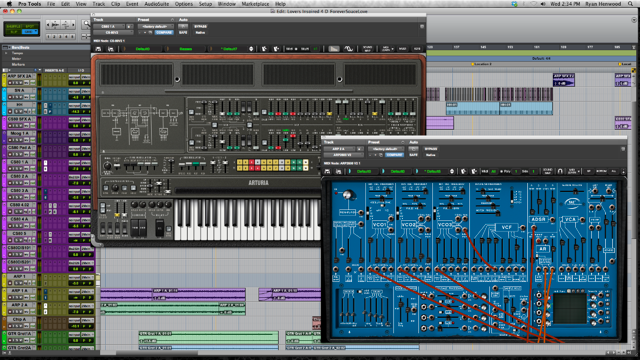Open ARP2600 V2 plugin selector dropdown
This screenshot has height=360, width=640.
[x=343, y=155]
